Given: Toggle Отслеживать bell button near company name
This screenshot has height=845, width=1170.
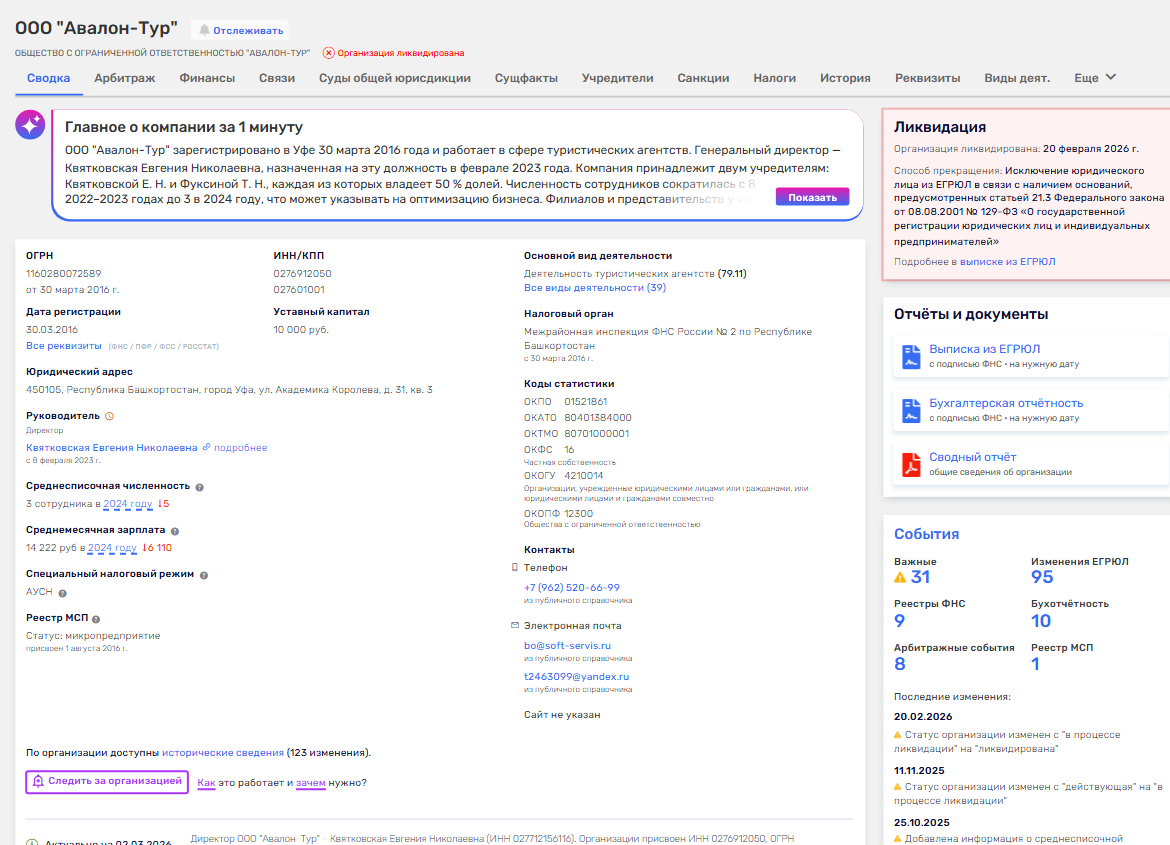Looking at the screenshot, I should pyautogui.click(x=239, y=30).
